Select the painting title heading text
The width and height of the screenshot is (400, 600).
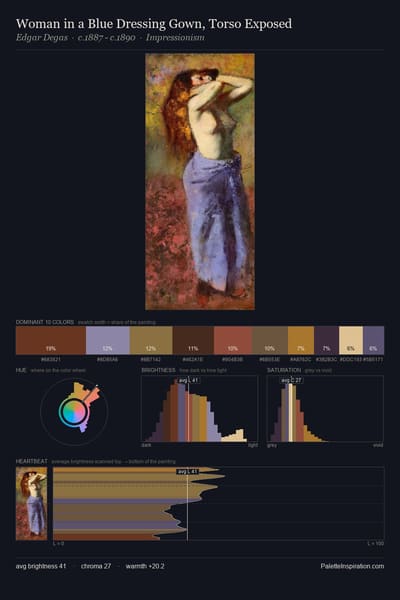pos(154,24)
